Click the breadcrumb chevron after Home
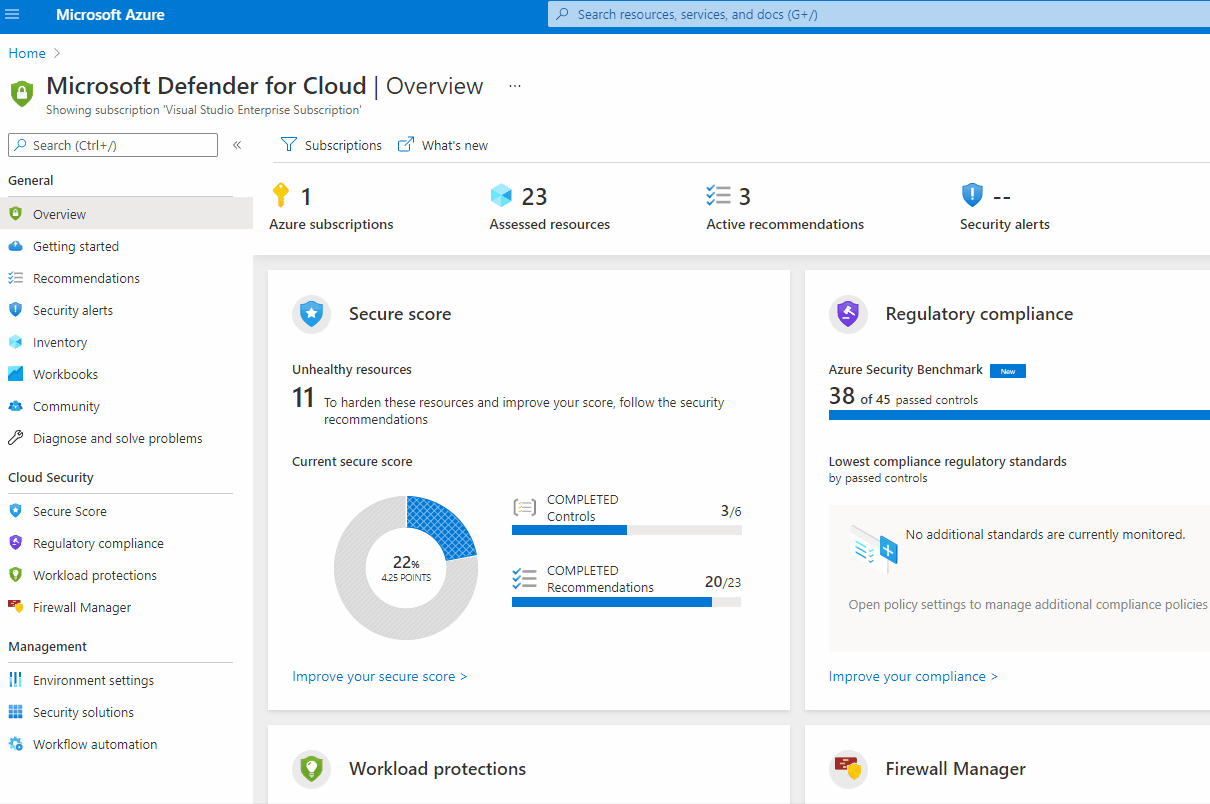The image size is (1210, 804). pos(57,53)
